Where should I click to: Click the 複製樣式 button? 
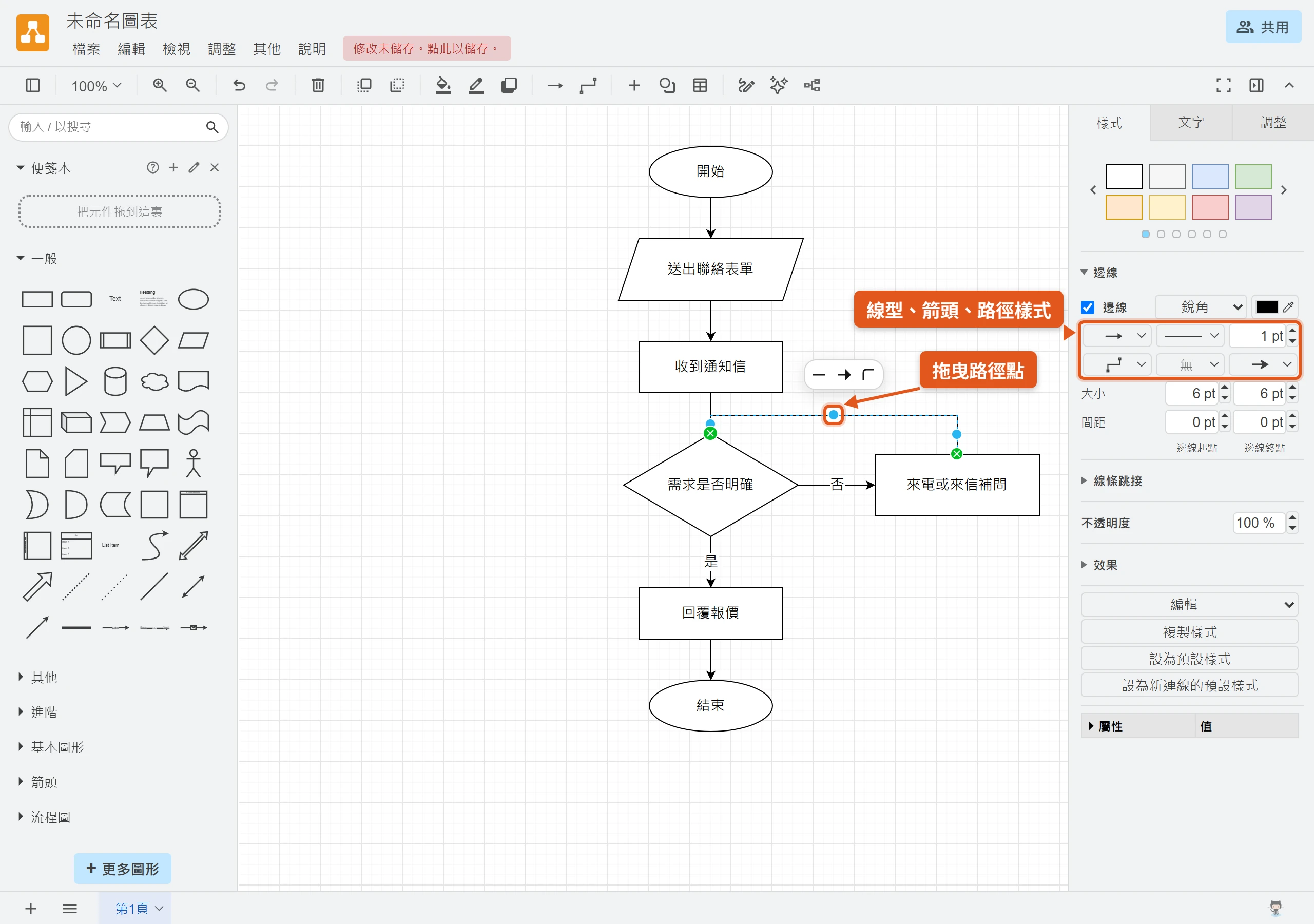click(x=1189, y=631)
